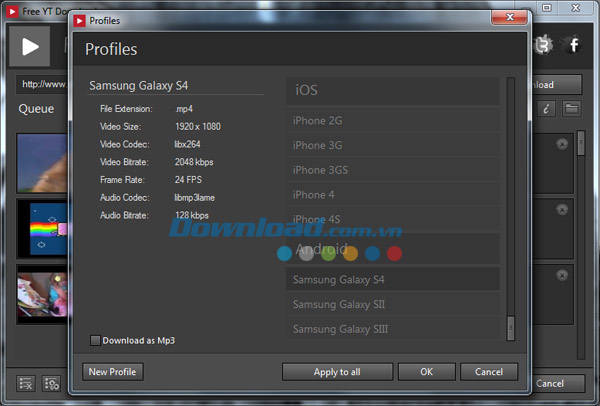600x406 pixels.
Task: Select the iPhone 3G profile
Action: pyautogui.click(x=393, y=145)
